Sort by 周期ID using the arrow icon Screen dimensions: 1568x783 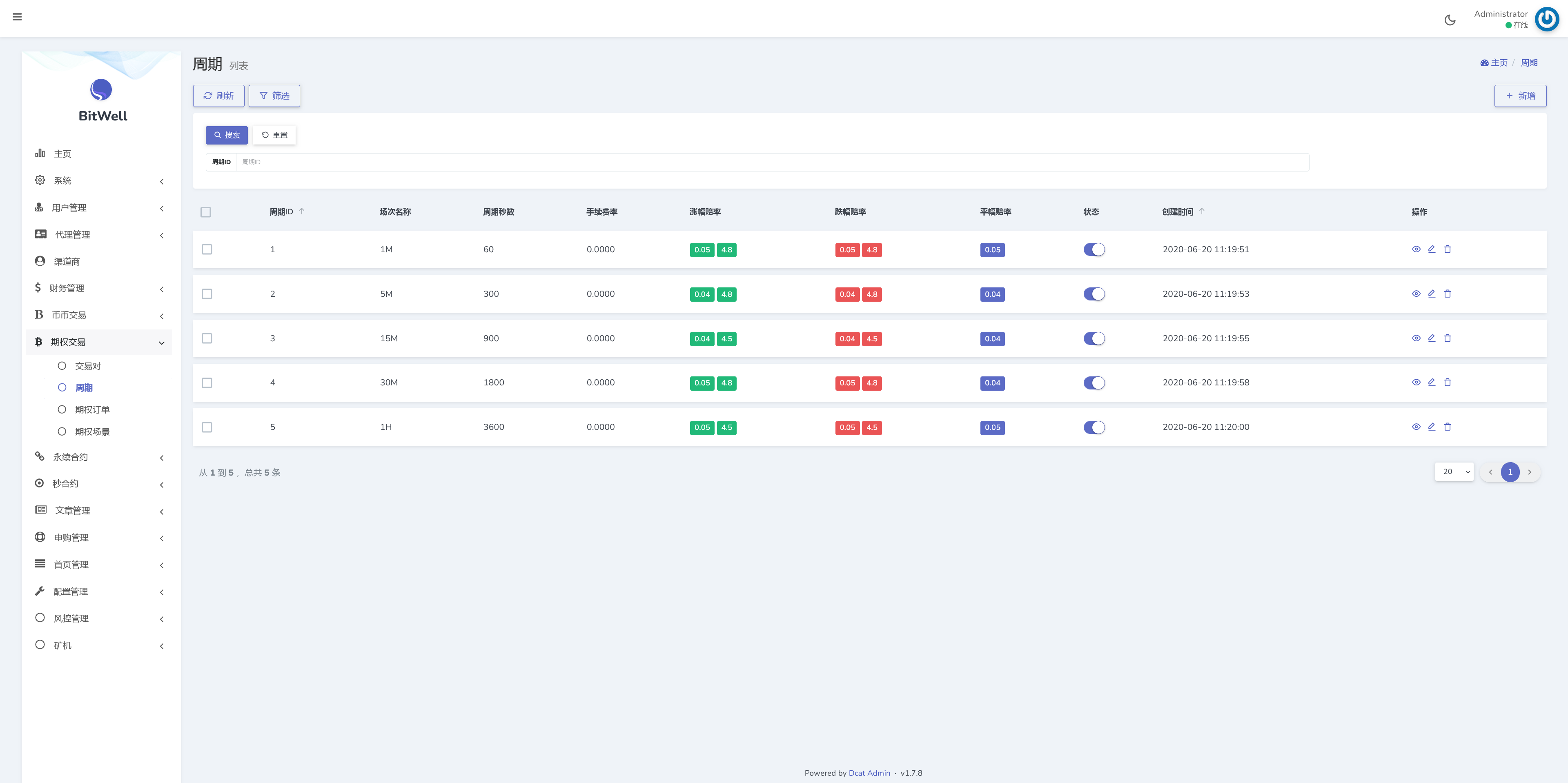[x=301, y=211]
